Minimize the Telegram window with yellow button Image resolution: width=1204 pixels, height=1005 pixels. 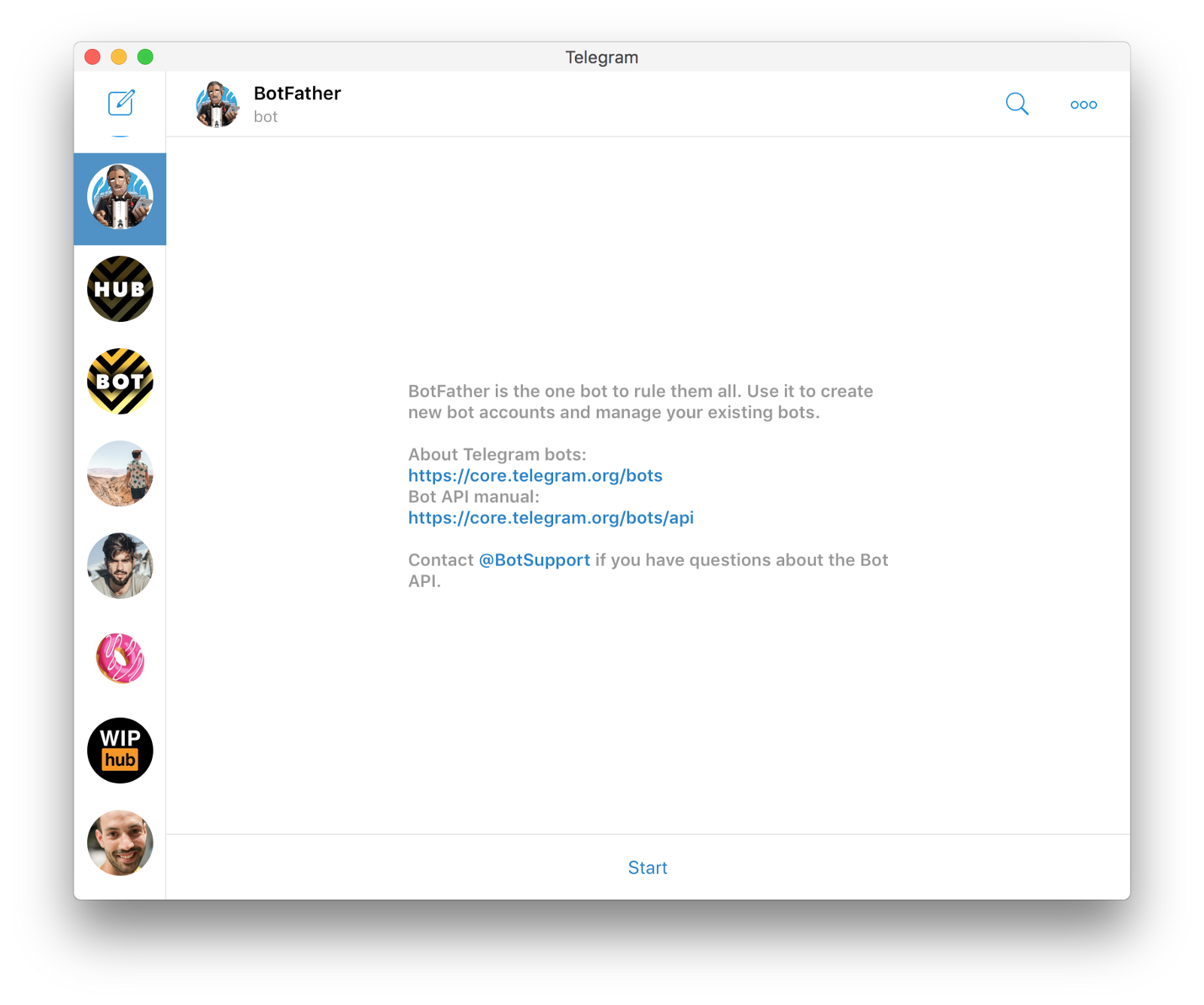pos(119,56)
